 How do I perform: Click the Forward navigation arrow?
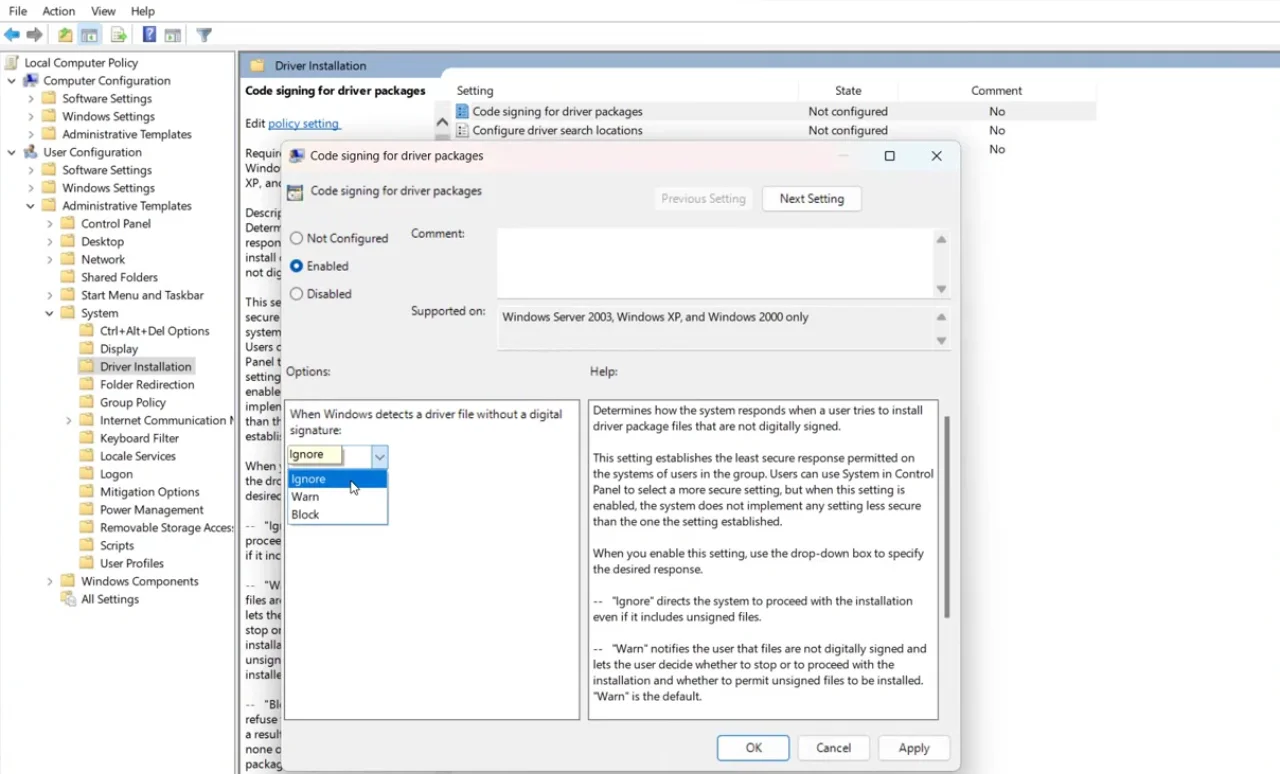coord(35,34)
